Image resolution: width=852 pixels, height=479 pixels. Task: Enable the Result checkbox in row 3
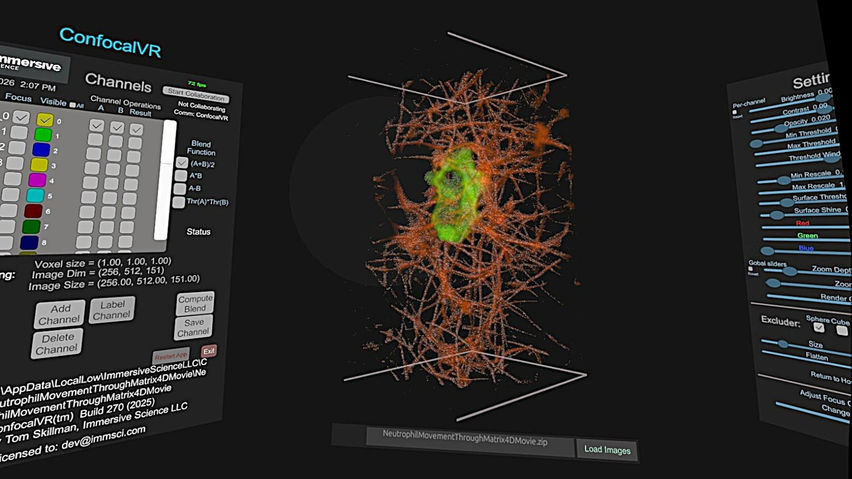pos(133,171)
